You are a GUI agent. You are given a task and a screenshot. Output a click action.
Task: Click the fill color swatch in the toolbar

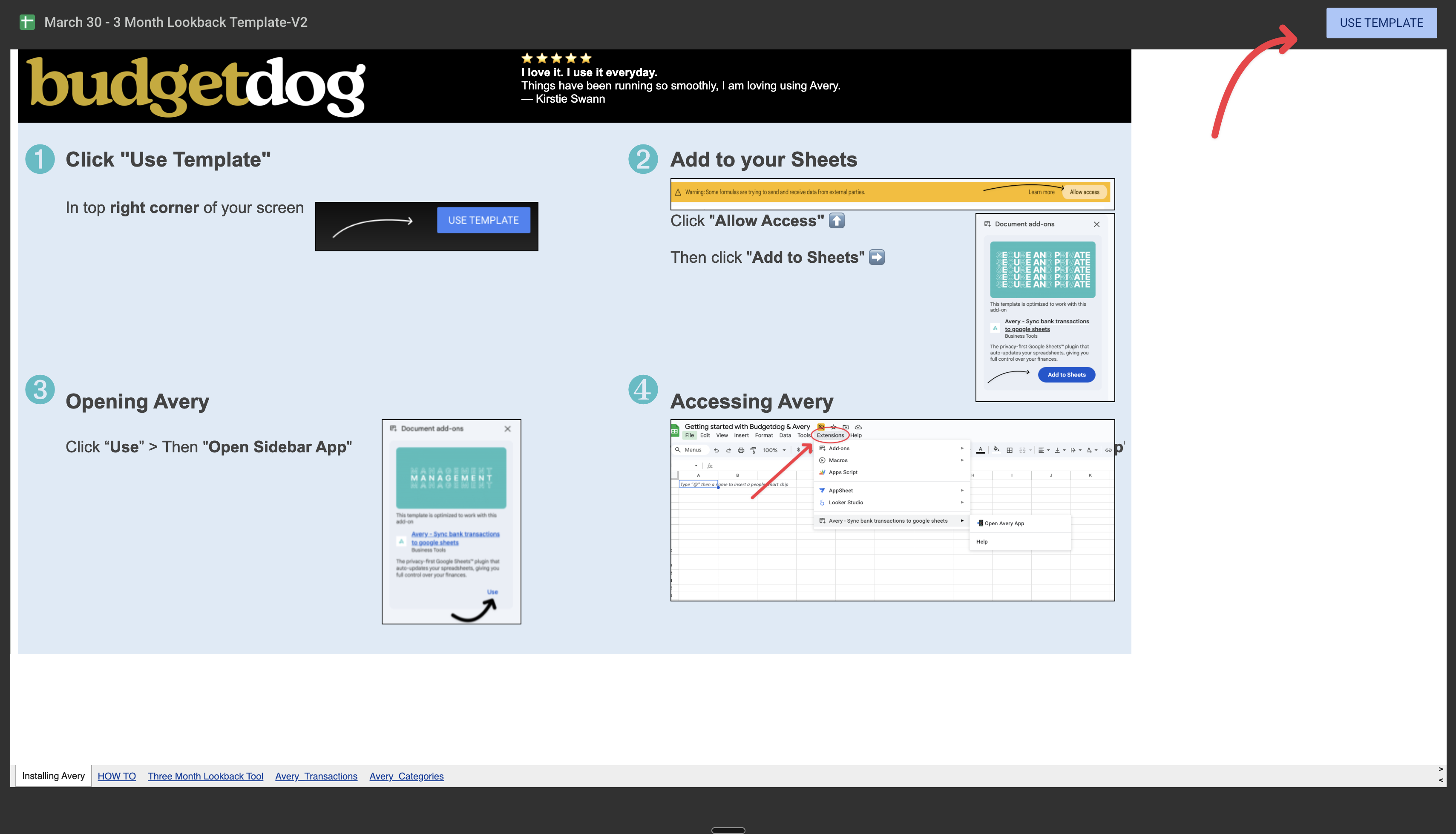pyautogui.click(x=997, y=450)
